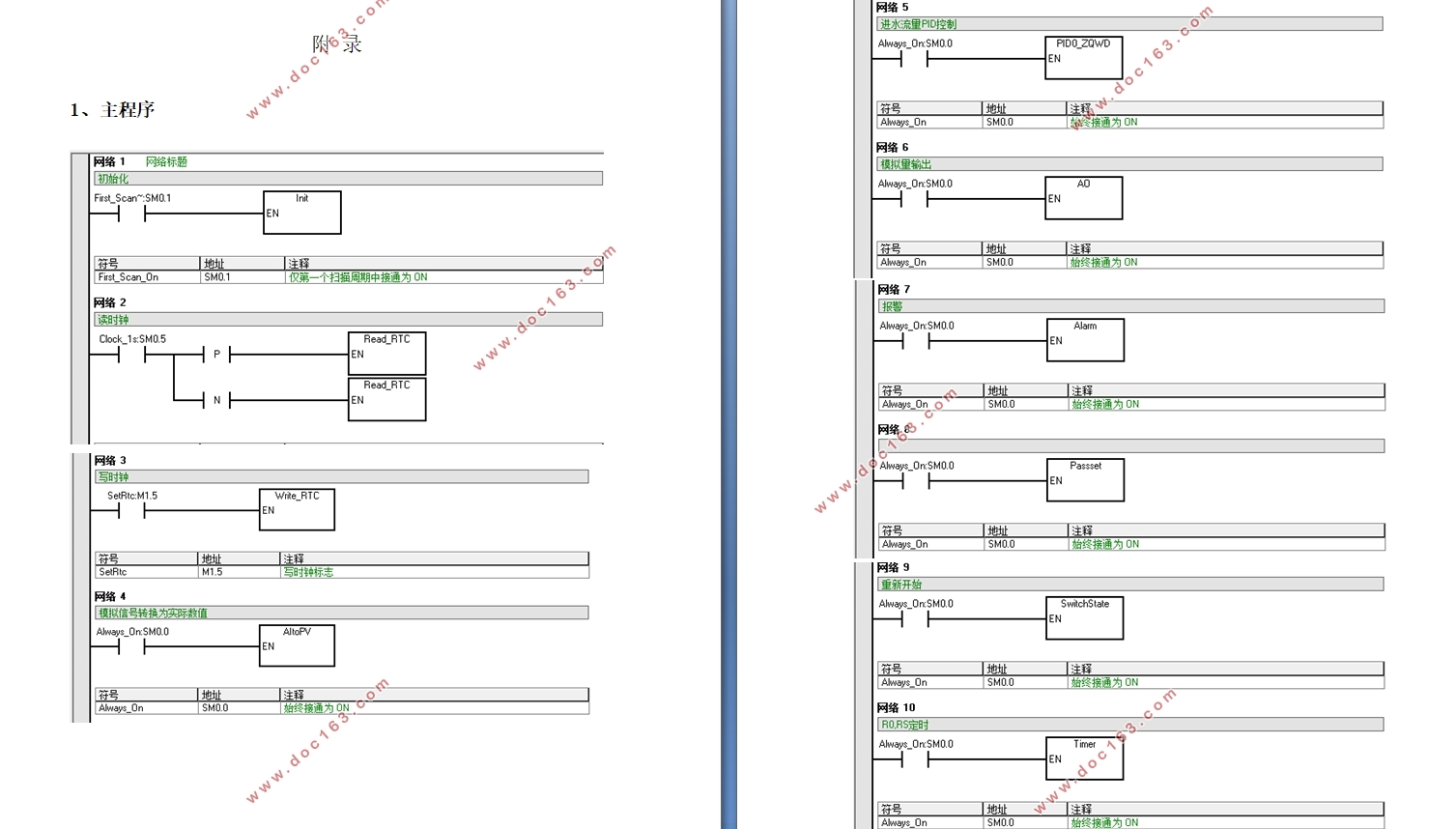The height and width of the screenshot is (829, 1456).
Task: Click the green 网络标题 text
Action: 166,161
